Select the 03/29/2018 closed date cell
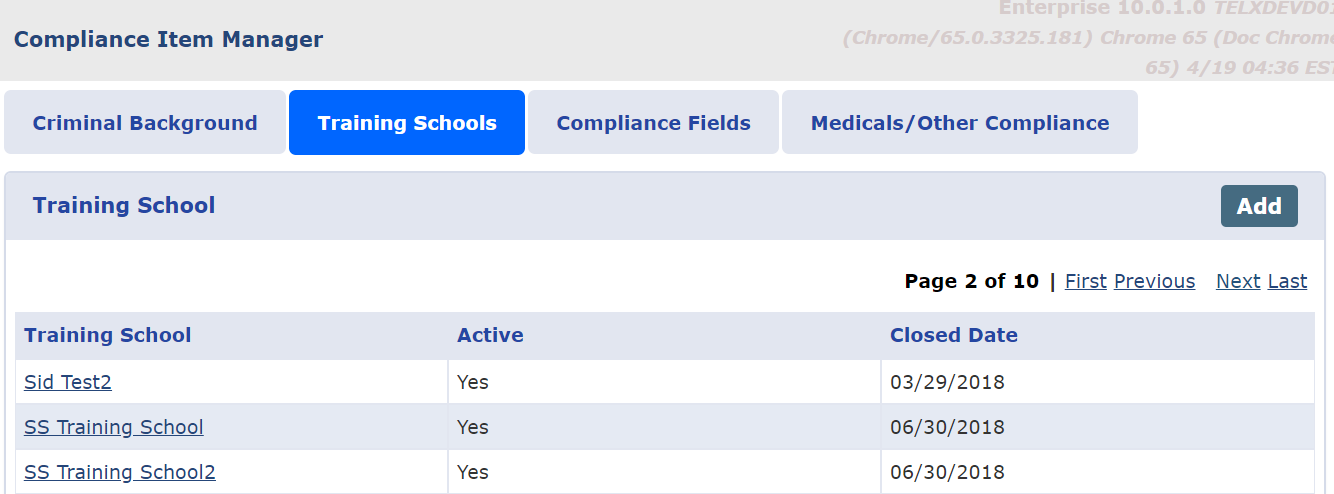 coord(947,382)
